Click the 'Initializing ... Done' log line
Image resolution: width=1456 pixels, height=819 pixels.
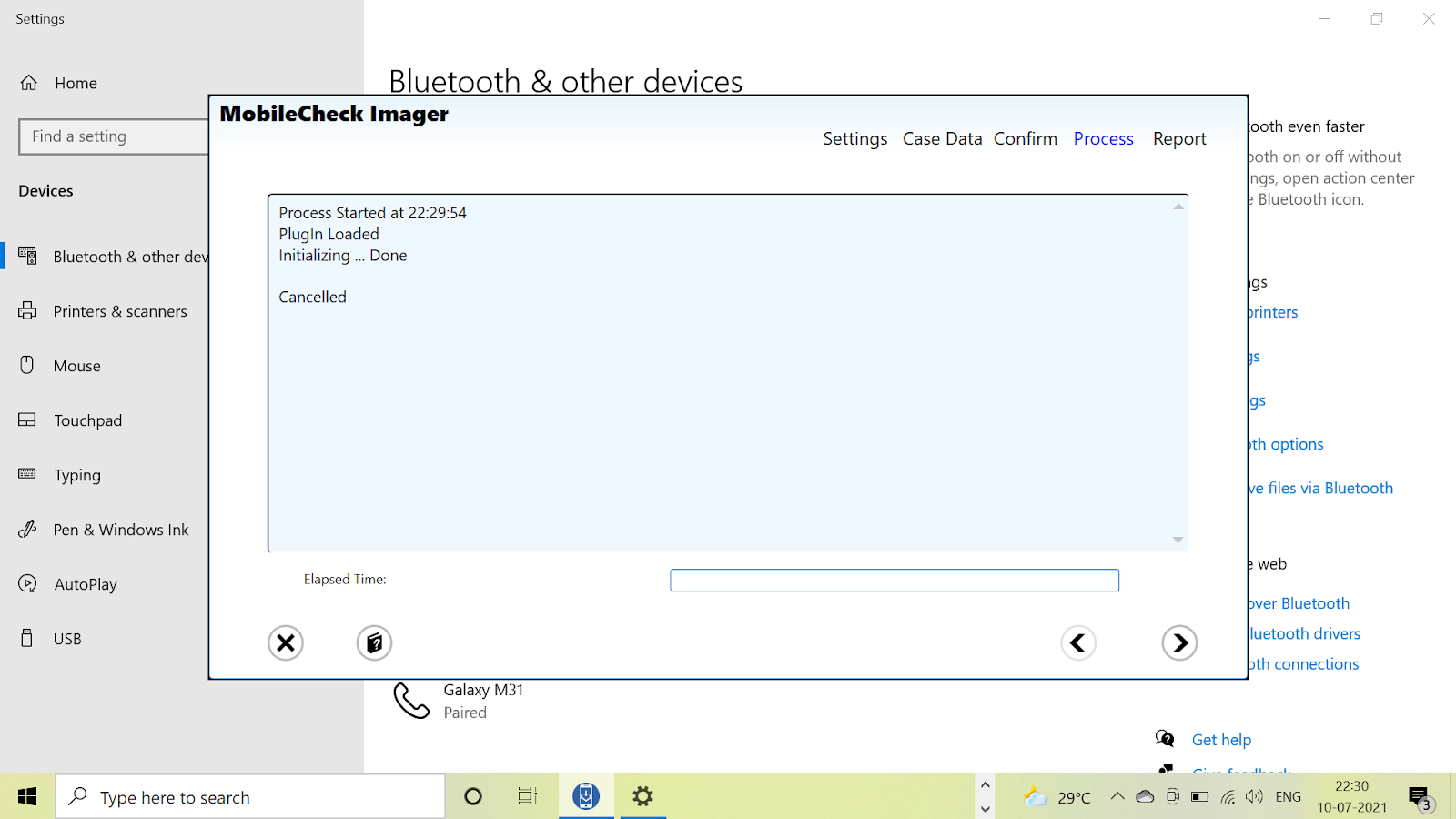click(342, 256)
